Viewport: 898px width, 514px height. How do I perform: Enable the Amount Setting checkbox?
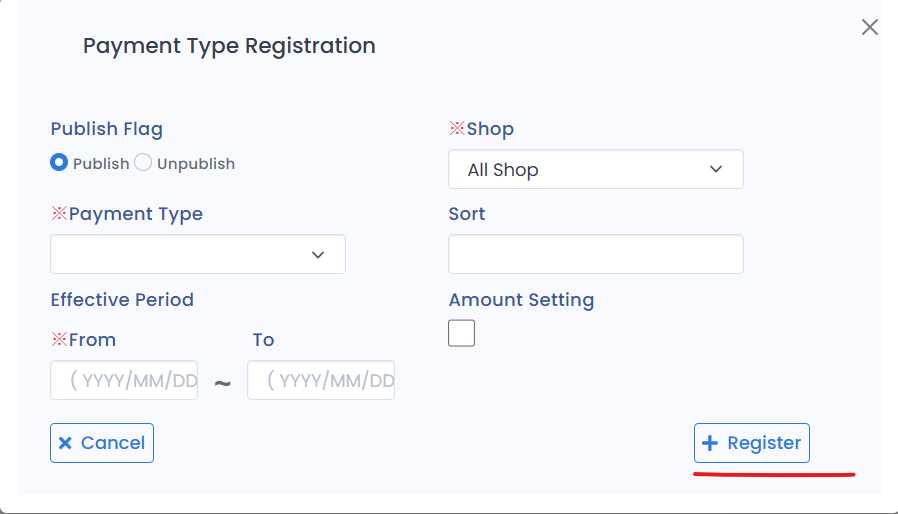click(x=461, y=333)
